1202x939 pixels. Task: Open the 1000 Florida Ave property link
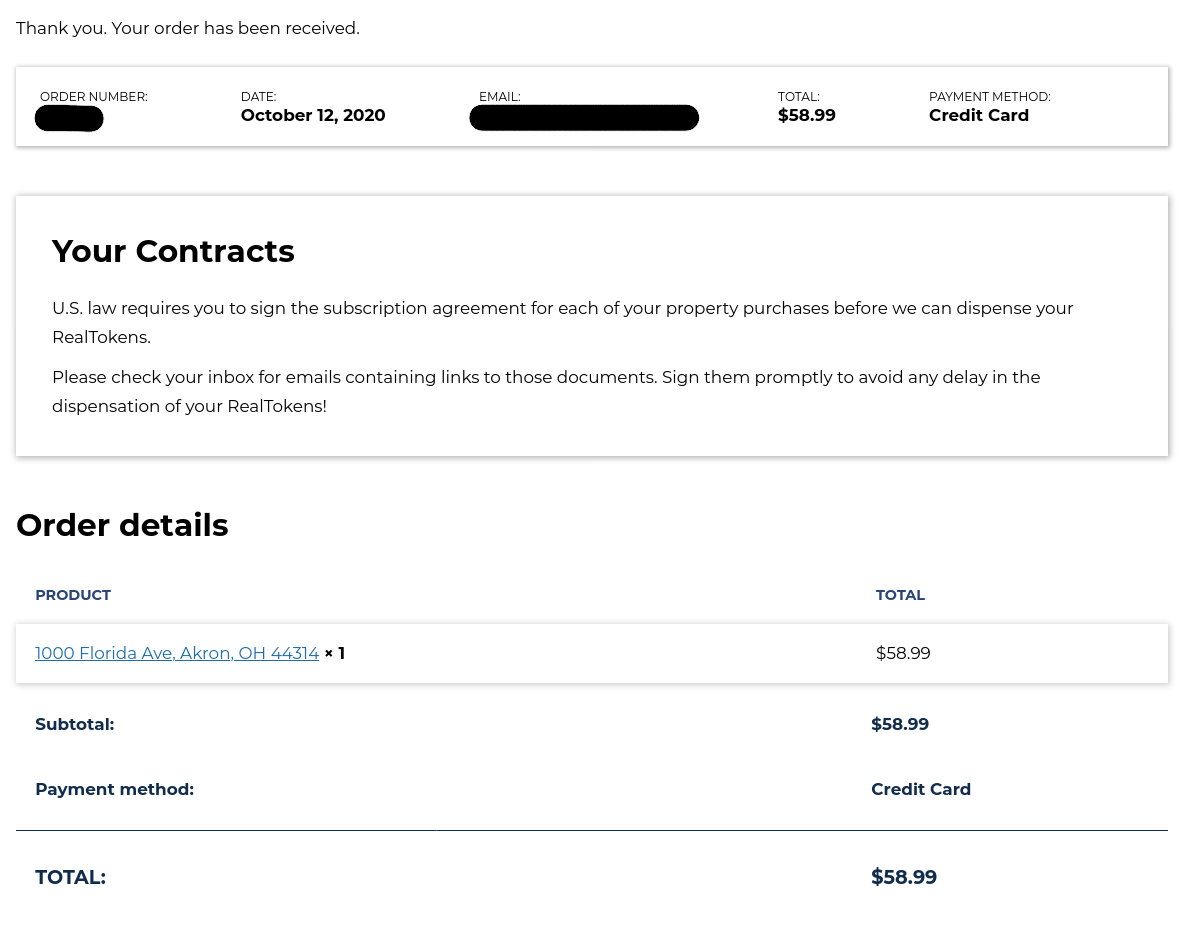click(177, 653)
